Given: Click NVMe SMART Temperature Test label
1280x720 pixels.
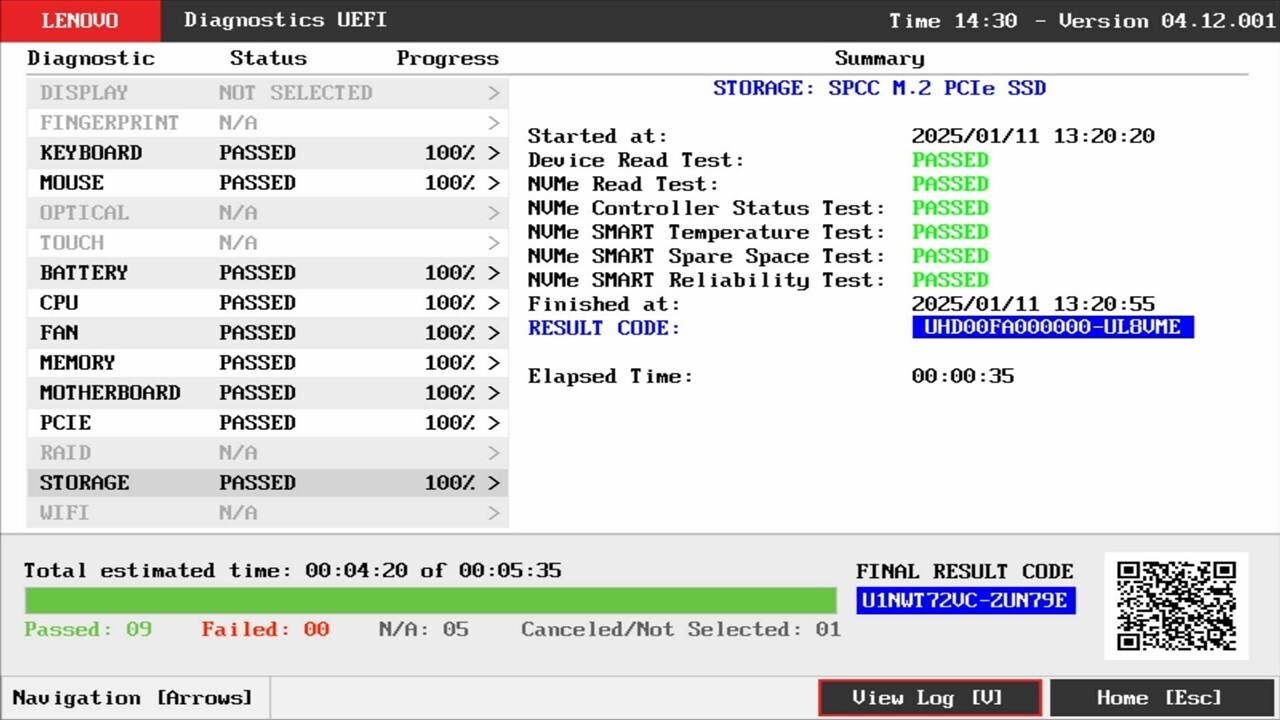Looking at the screenshot, I should coord(706,232).
